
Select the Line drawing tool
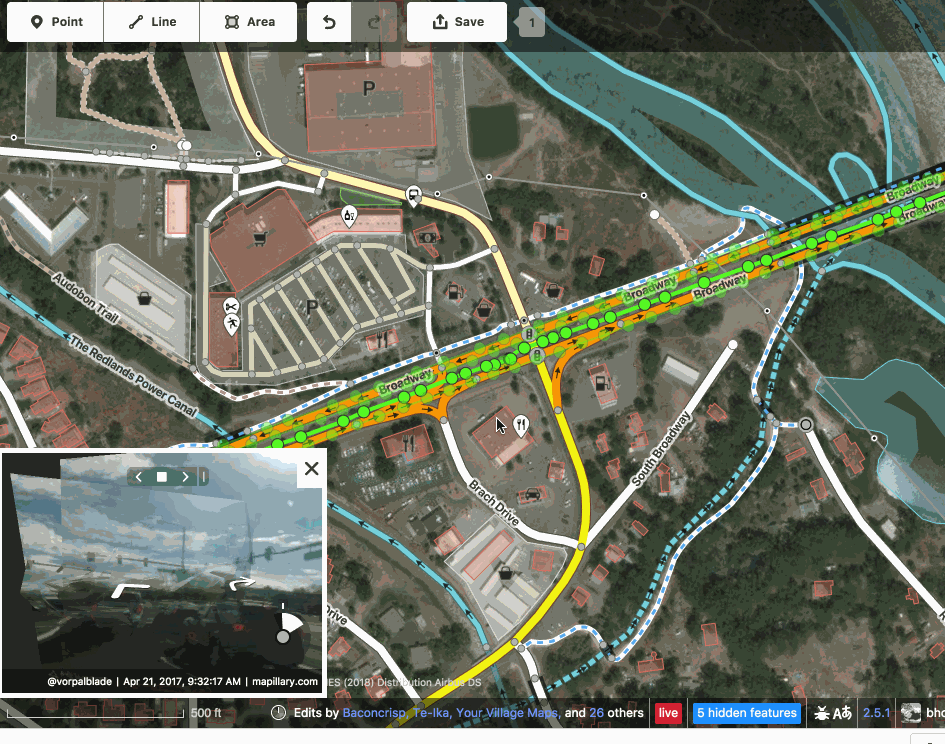152,22
